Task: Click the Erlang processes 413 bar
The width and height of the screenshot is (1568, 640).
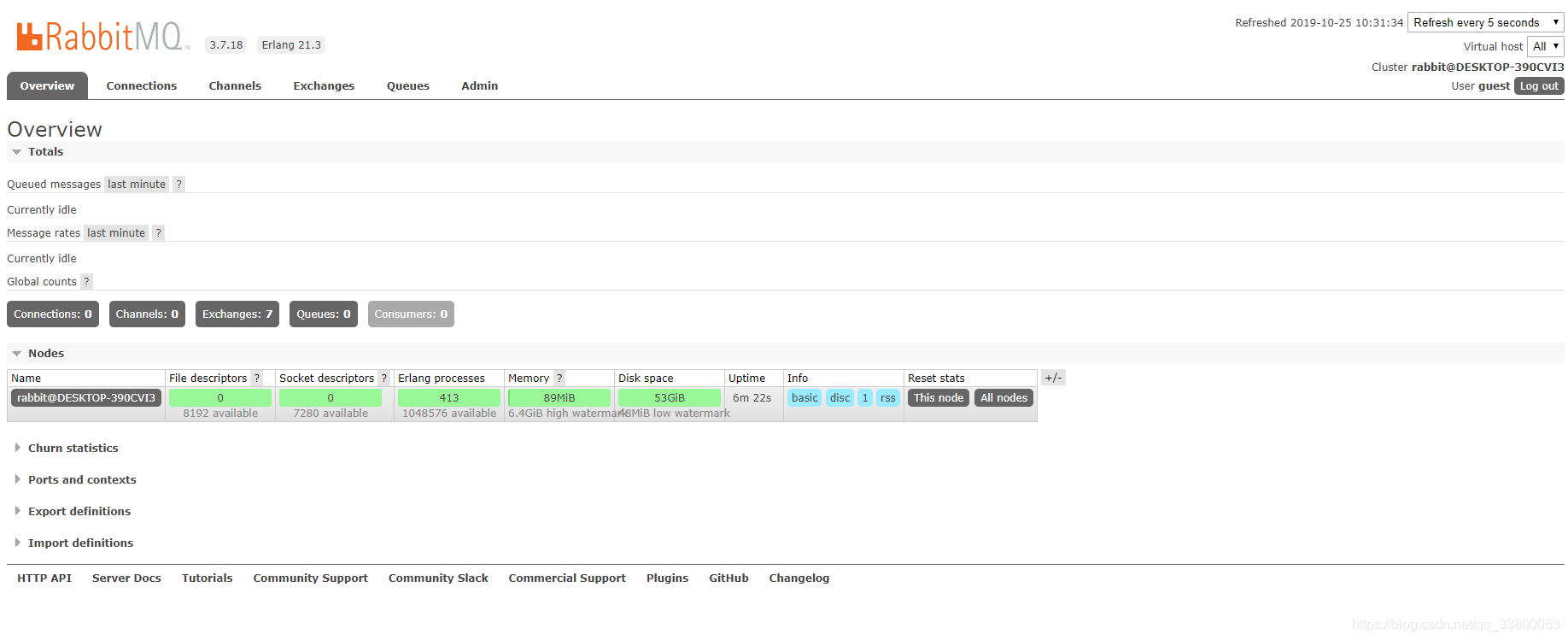Action: click(449, 398)
